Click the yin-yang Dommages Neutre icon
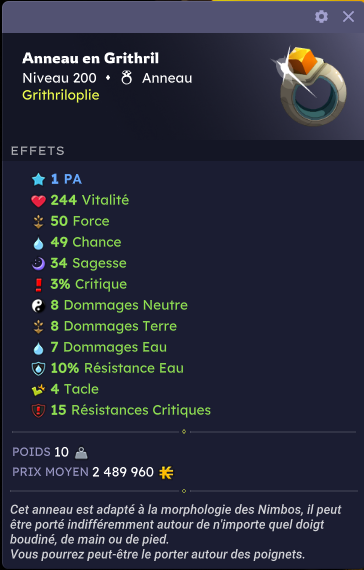 38,306
